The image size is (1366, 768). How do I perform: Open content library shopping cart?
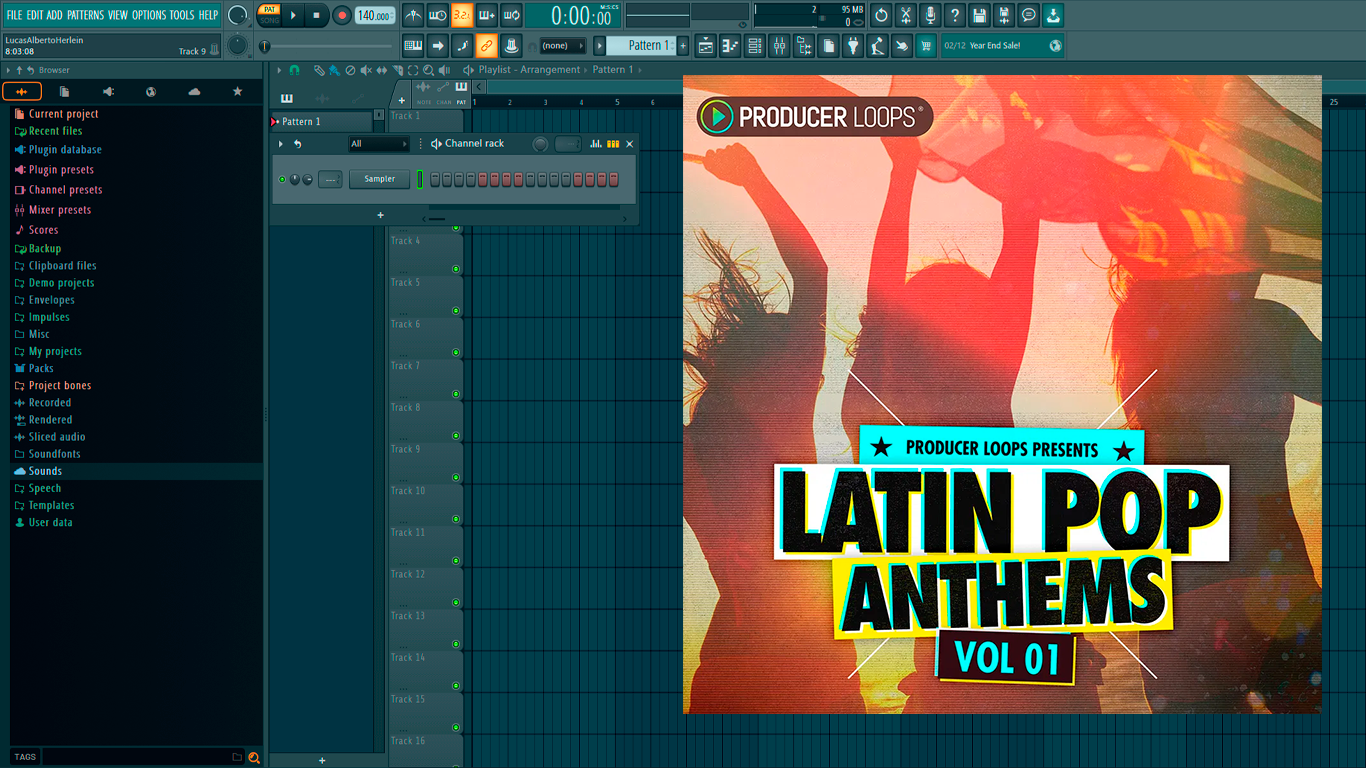[926, 45]
